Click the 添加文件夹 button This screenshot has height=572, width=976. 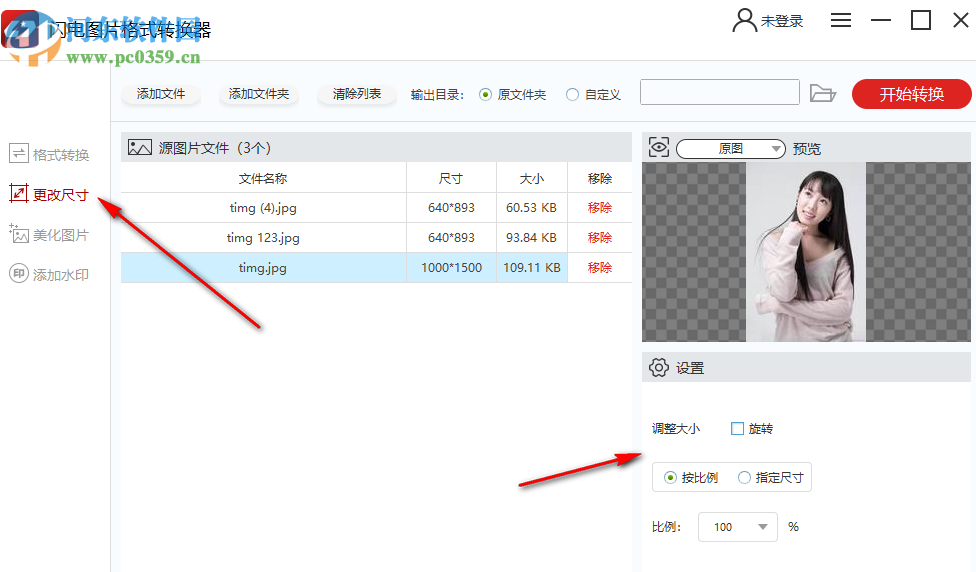click(259, 94)
